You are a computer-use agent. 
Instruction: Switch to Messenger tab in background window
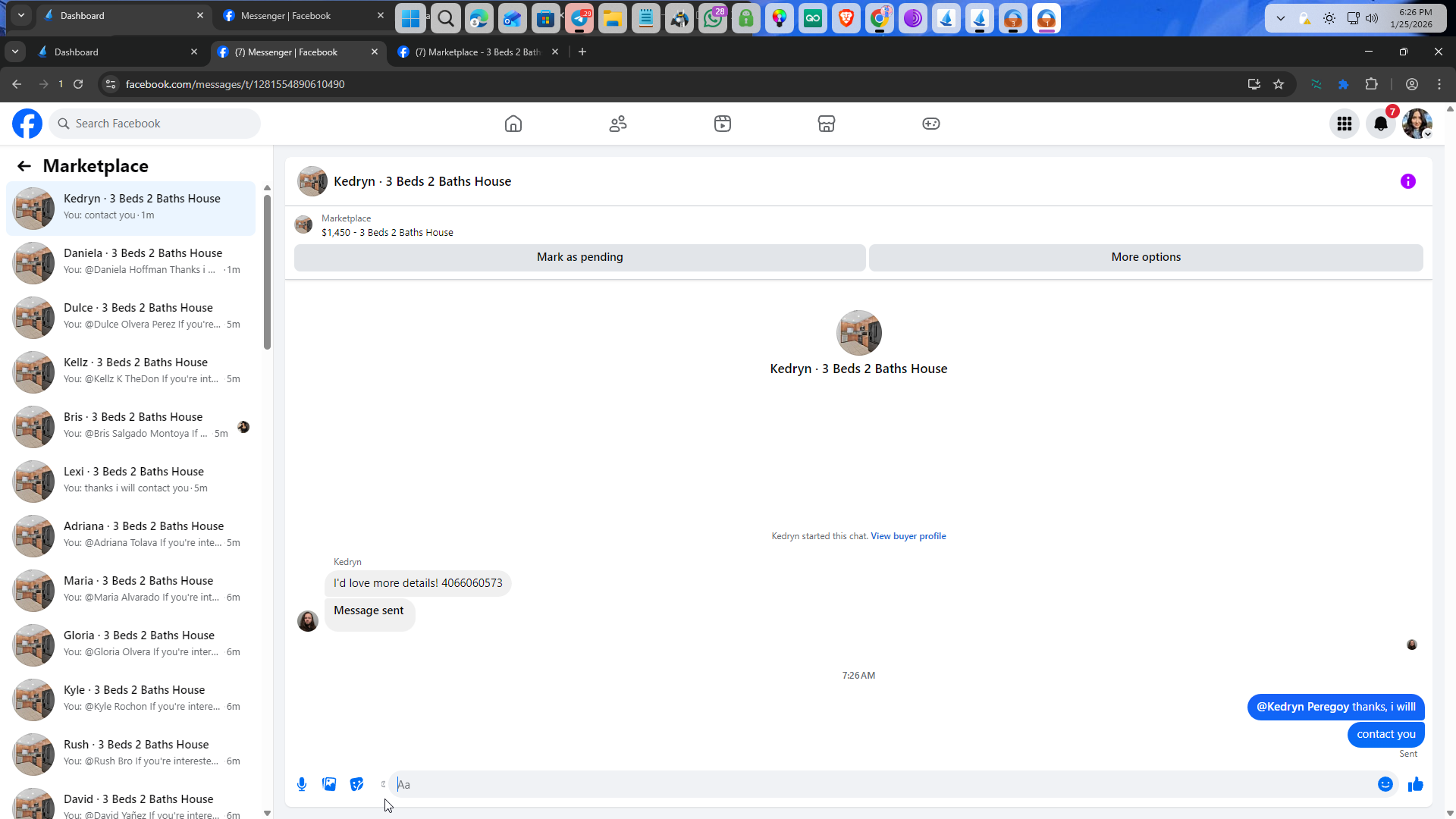303,16
